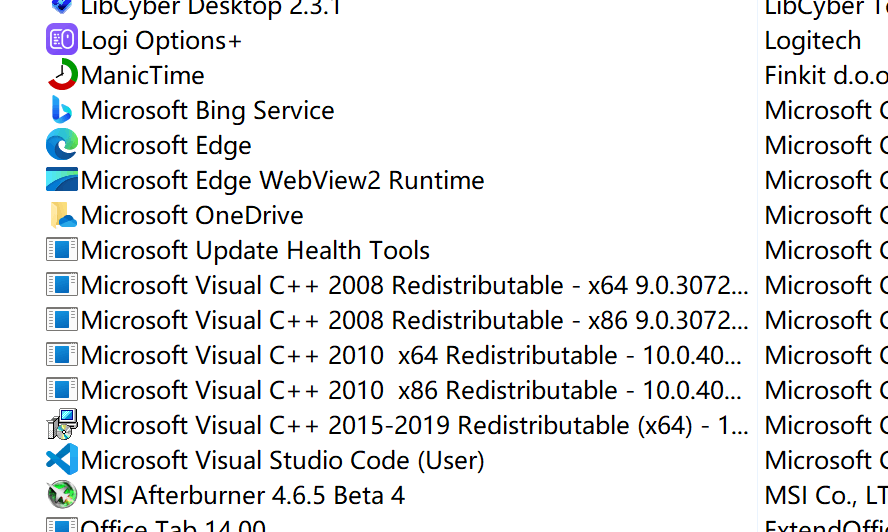Click the Finkit d.o.o publisher cell
The width and height of the screenshot is (888, 532).
click(826, 75)
